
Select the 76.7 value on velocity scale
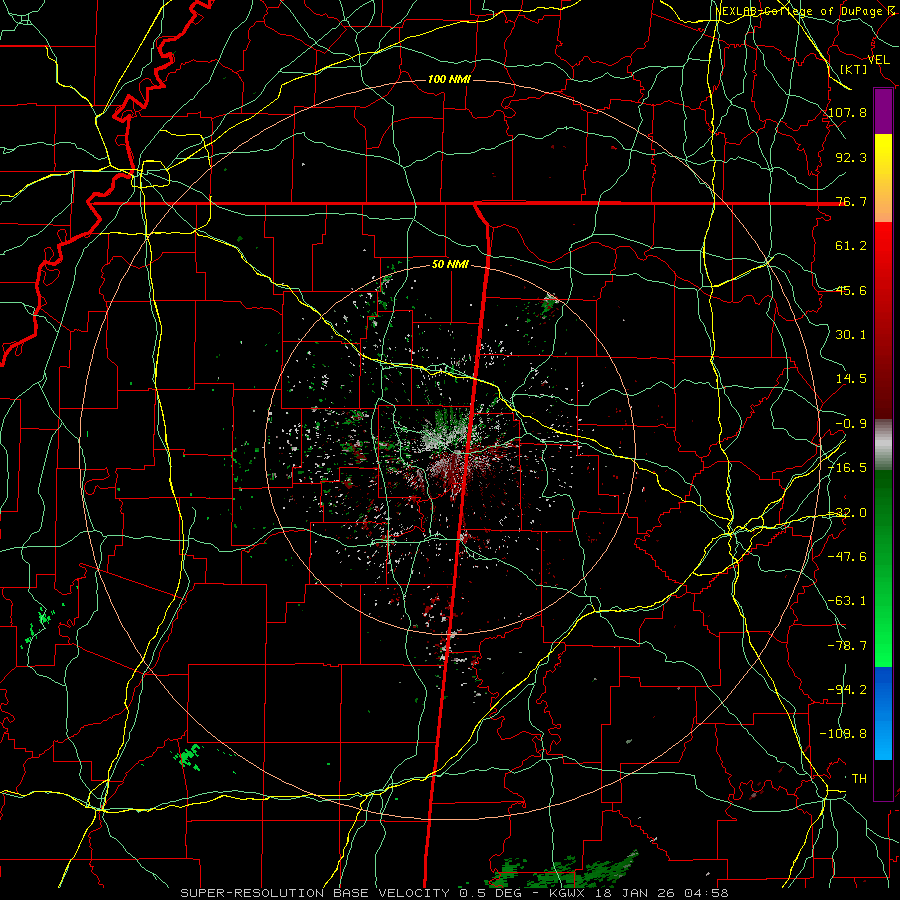(851, 201)
